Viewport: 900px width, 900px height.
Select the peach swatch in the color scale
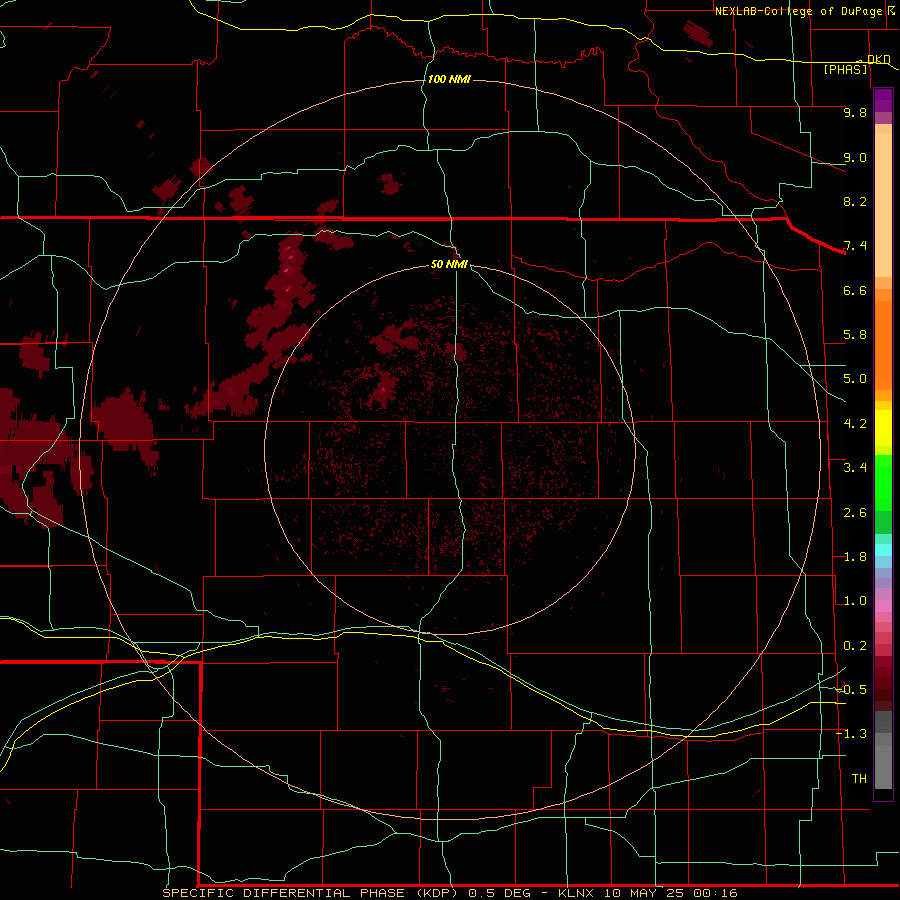pos(883,205)
